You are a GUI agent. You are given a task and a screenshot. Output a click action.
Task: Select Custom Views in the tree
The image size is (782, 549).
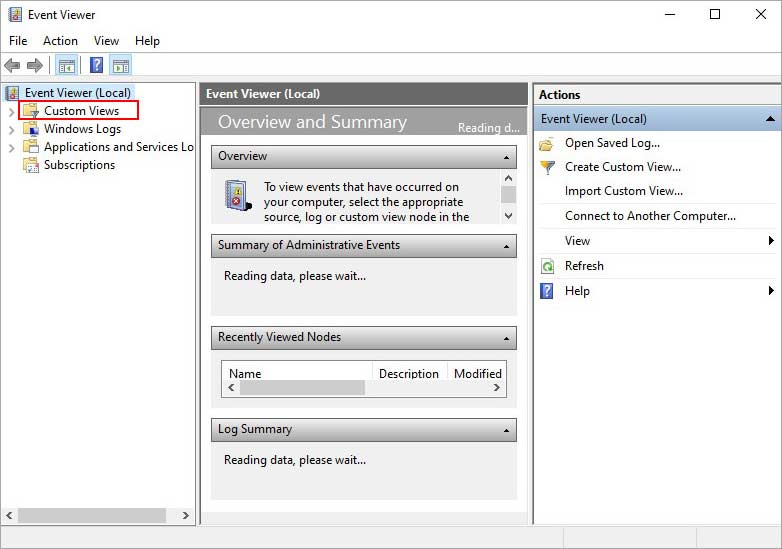pos(81,111)
